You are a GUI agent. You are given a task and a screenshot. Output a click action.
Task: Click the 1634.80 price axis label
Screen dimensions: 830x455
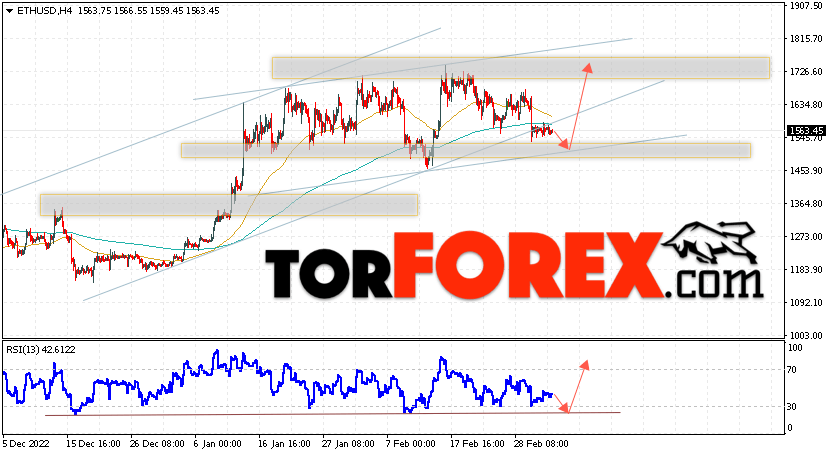pyautogui.click(x=806, y=105)
